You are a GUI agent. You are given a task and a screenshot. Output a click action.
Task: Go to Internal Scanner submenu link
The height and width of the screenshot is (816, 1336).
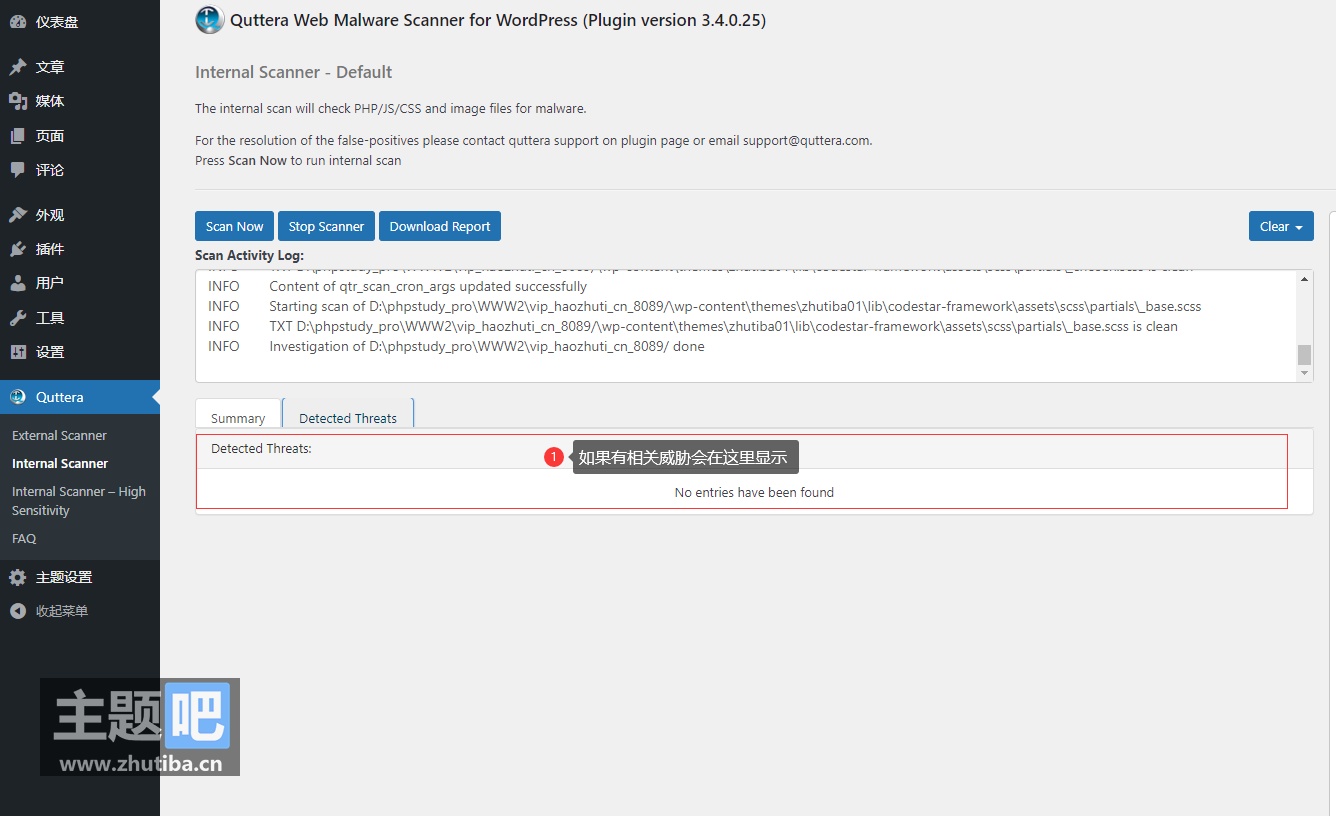point(60,463)
